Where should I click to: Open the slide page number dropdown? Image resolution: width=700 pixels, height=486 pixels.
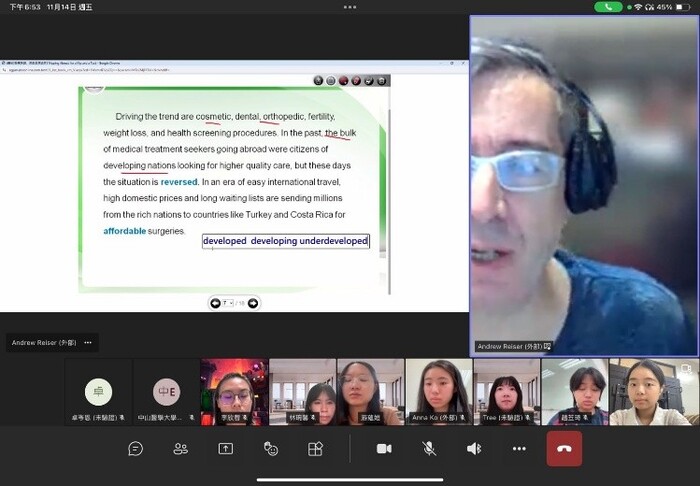231,303
